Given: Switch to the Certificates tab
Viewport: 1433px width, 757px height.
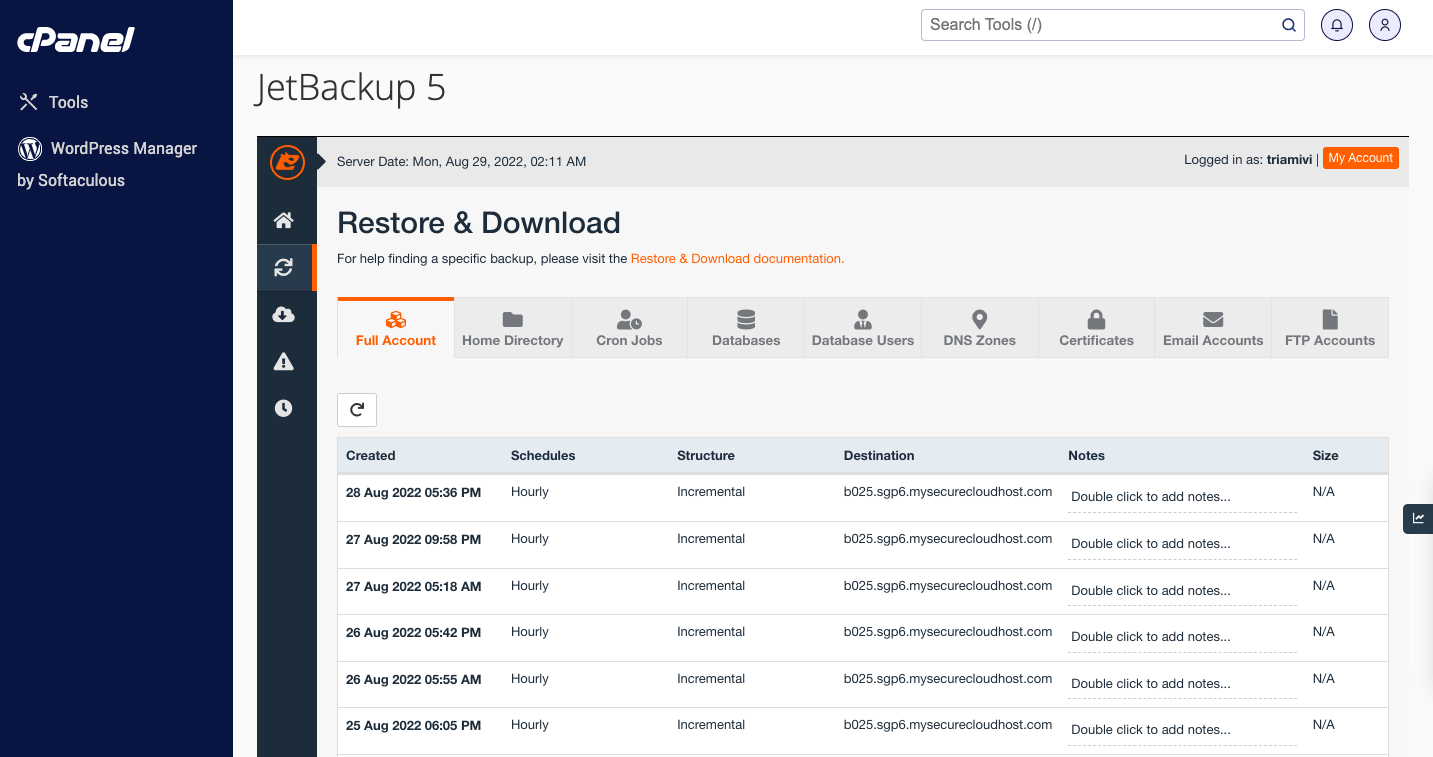Looking at the screenshot, I should coord(1097,328).
